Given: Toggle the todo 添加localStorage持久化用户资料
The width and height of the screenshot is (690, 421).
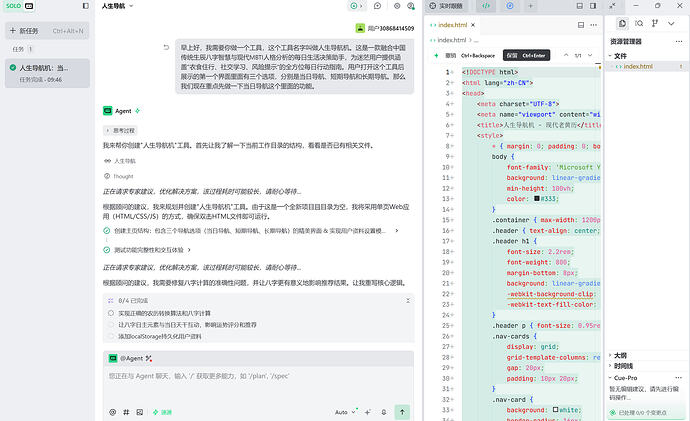Looking at the screenshot, I should pos(111,336).
